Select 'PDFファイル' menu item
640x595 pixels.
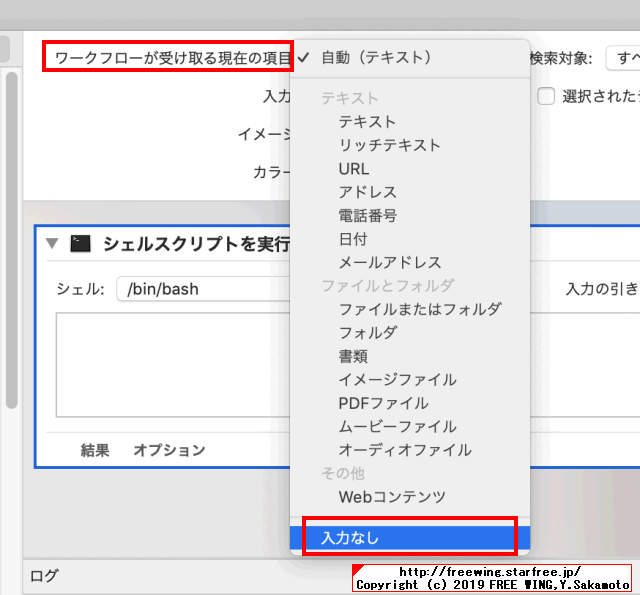[x=410, y=403]
